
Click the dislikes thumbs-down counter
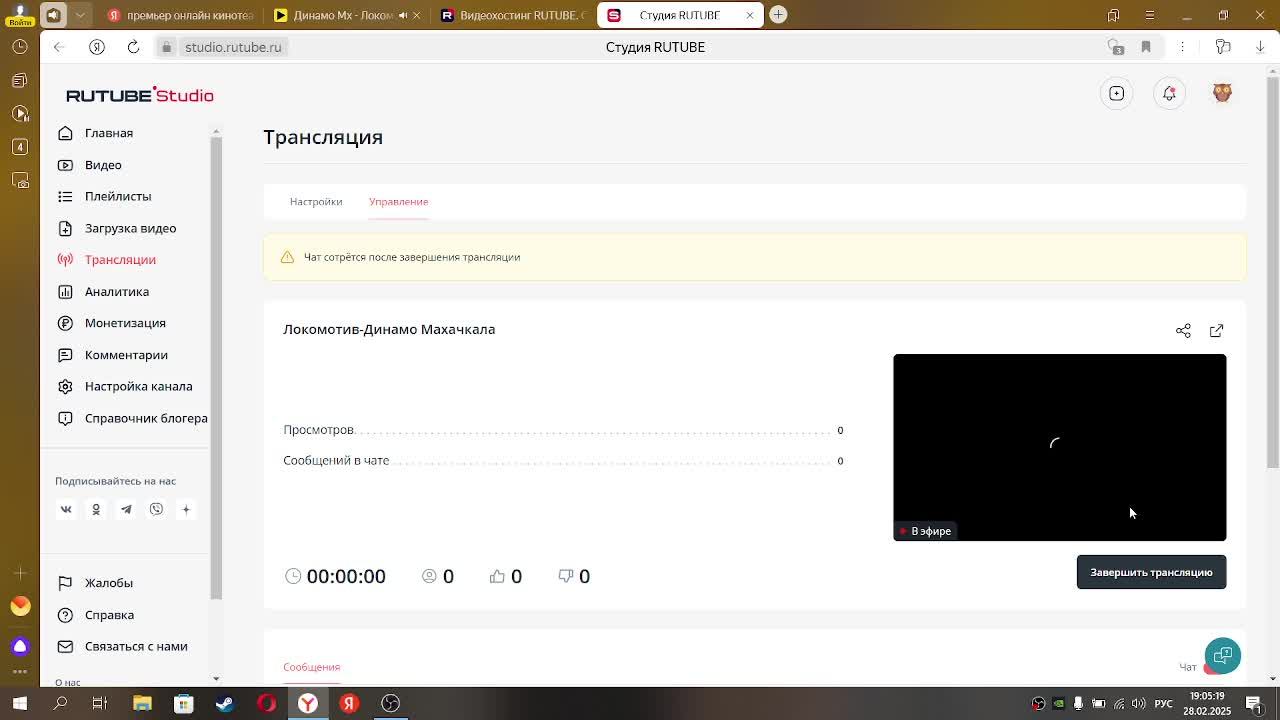point(574,576)
